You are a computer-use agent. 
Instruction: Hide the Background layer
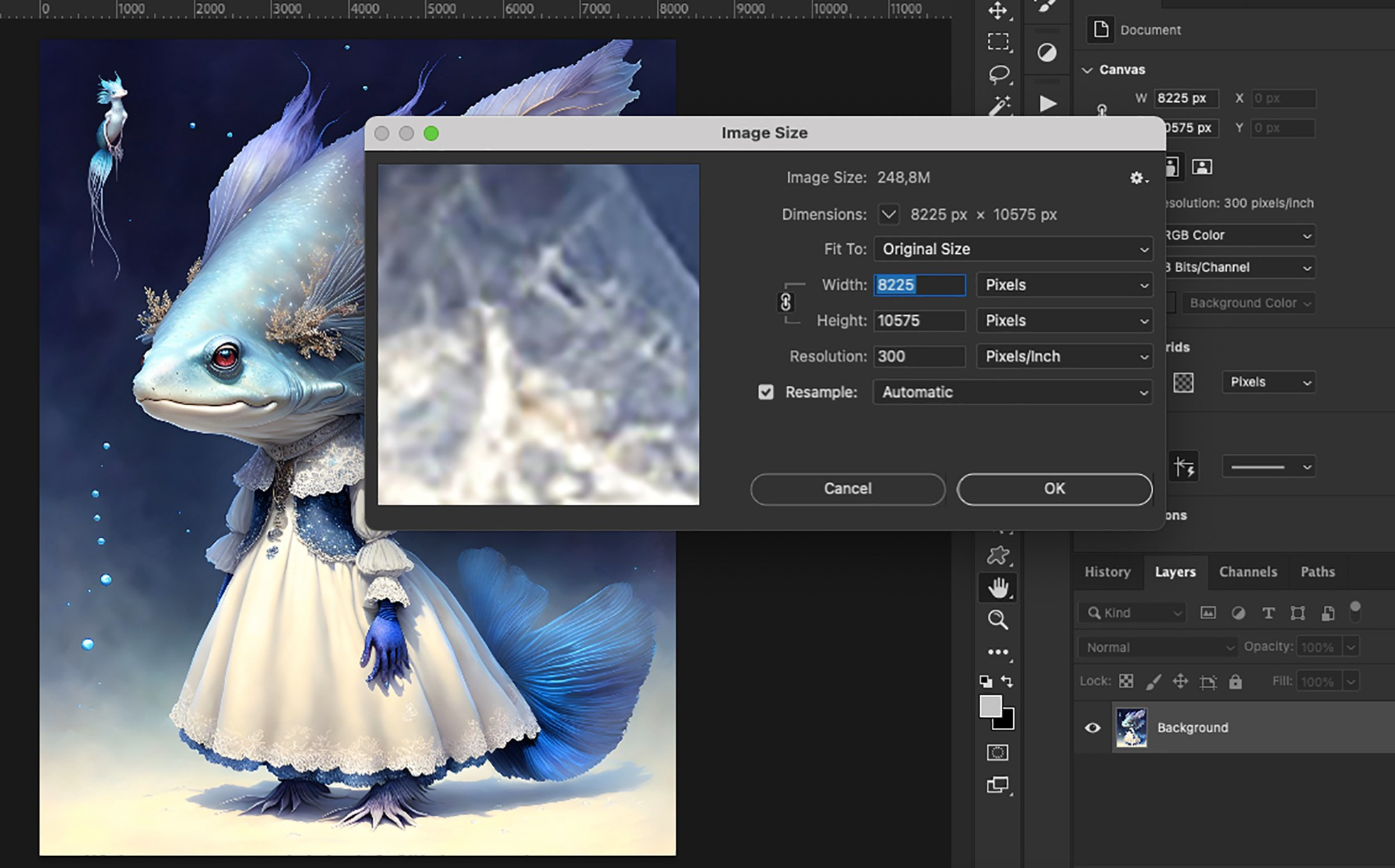(x=1093, y=727)
